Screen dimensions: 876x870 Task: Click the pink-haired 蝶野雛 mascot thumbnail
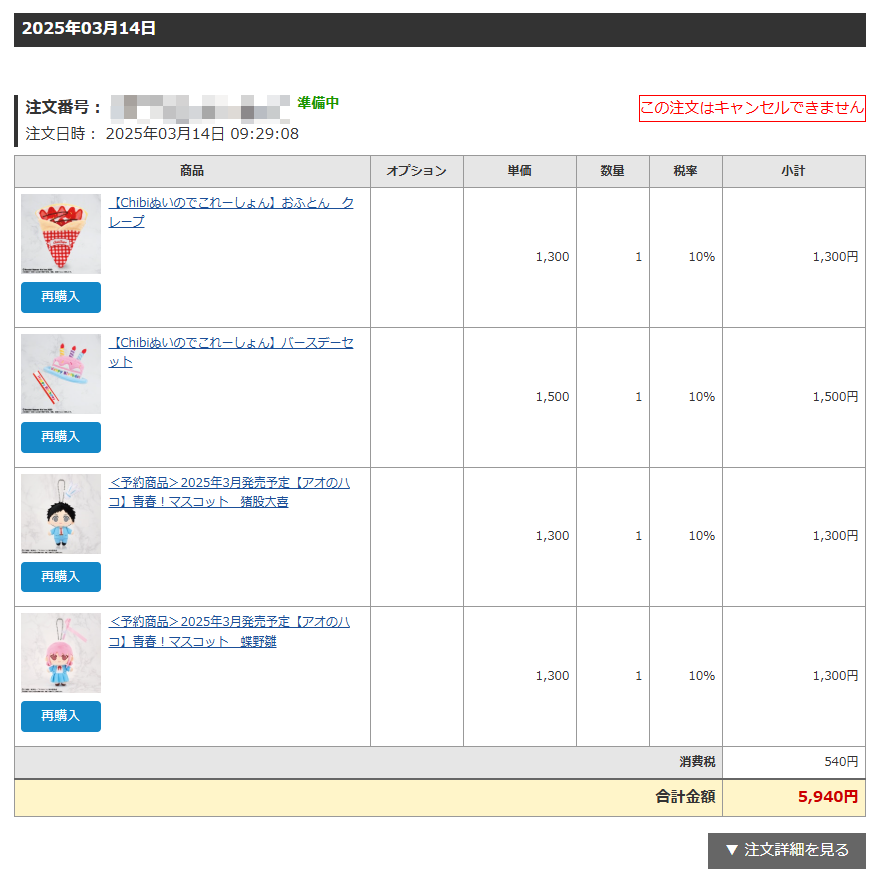click(x=61, y=653)
